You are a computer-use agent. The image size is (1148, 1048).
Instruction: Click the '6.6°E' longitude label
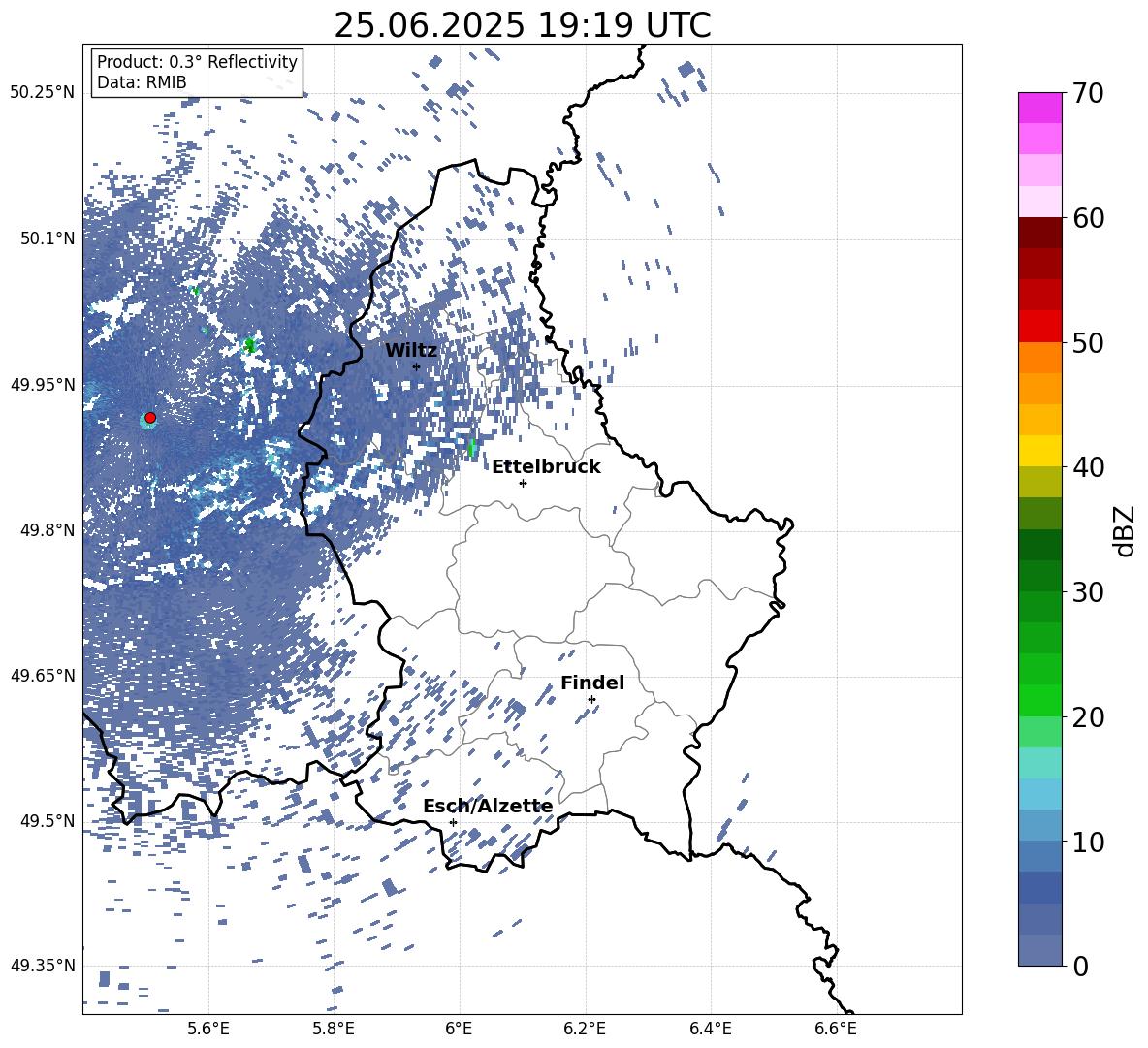tap(836, 1029)
